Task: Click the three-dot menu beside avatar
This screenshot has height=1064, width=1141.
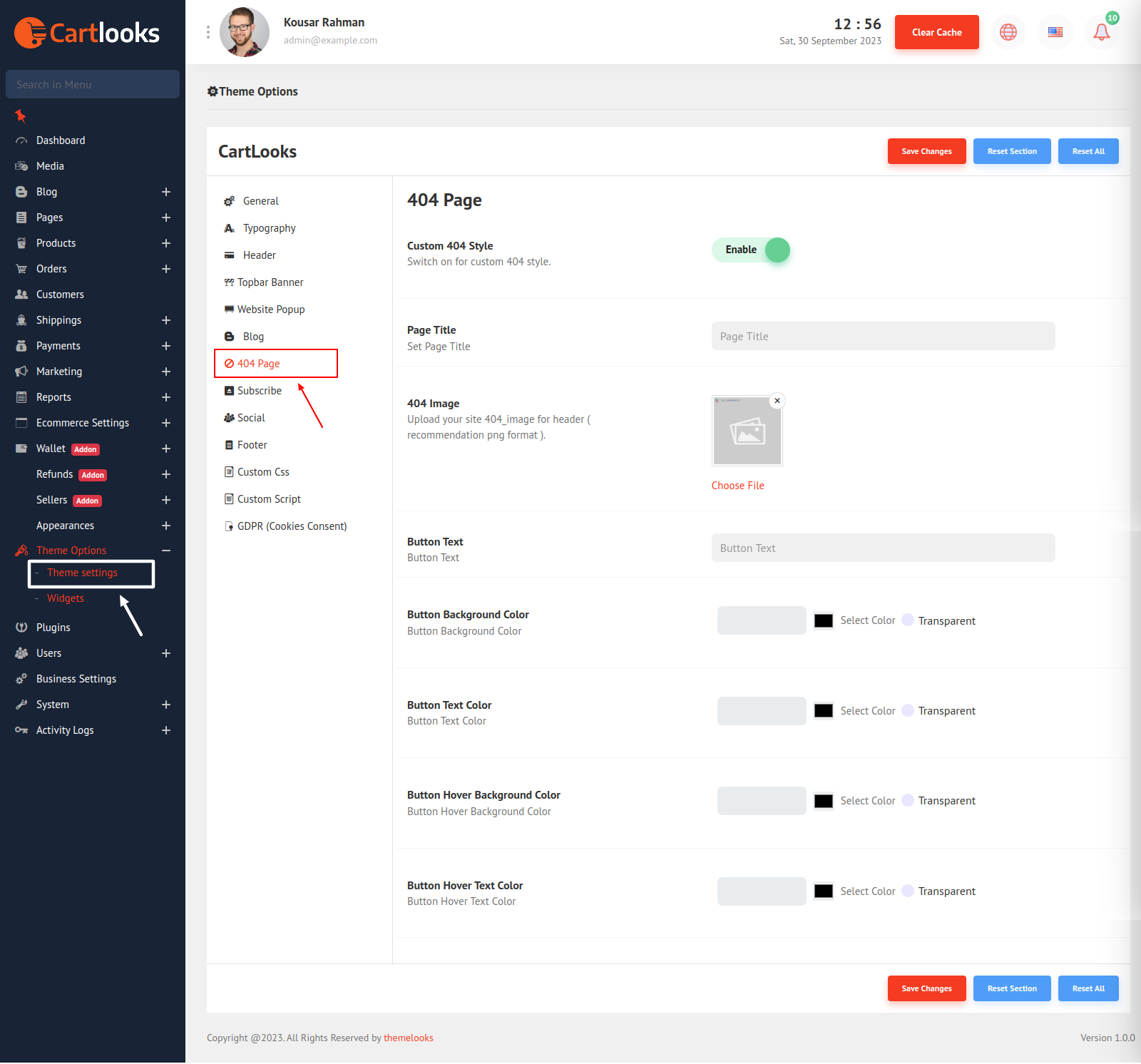Action: [x=208, y=32]
